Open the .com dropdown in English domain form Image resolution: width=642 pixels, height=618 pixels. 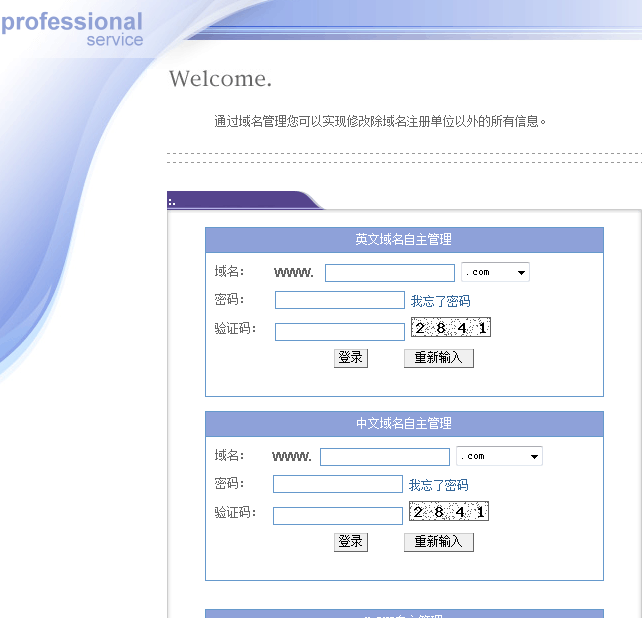pyautogui.click(x=495, y=272)
